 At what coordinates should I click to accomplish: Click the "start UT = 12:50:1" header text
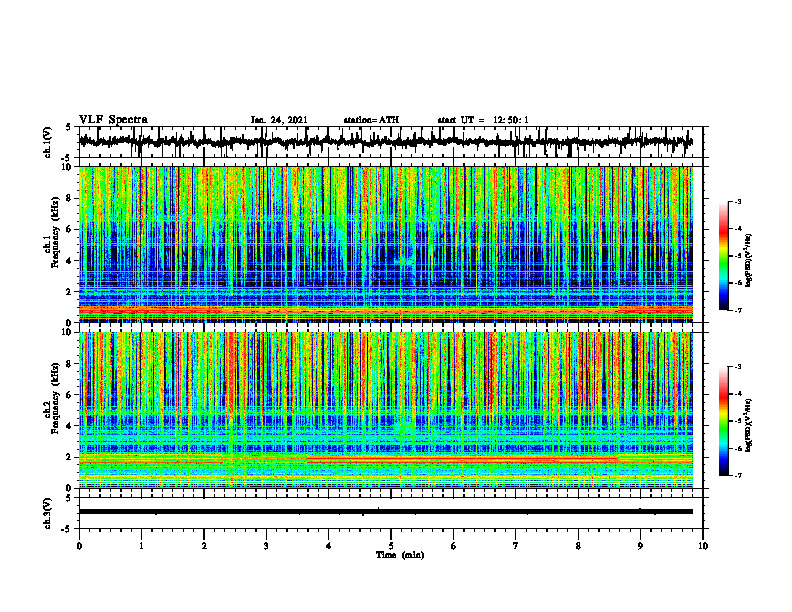(483, 120)
